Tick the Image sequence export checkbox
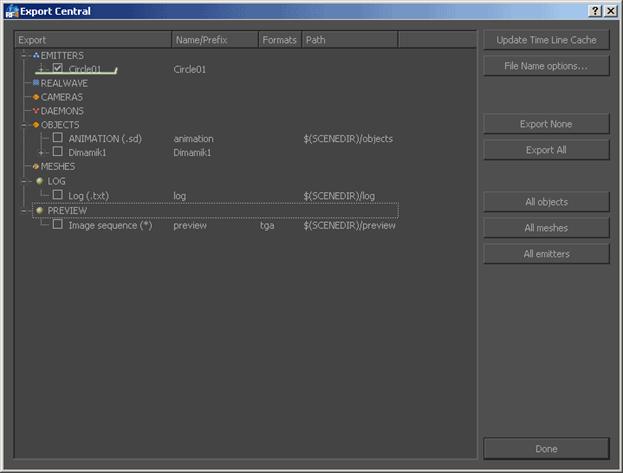This screenshot has height=473, width=623. [x=58, y=225]
